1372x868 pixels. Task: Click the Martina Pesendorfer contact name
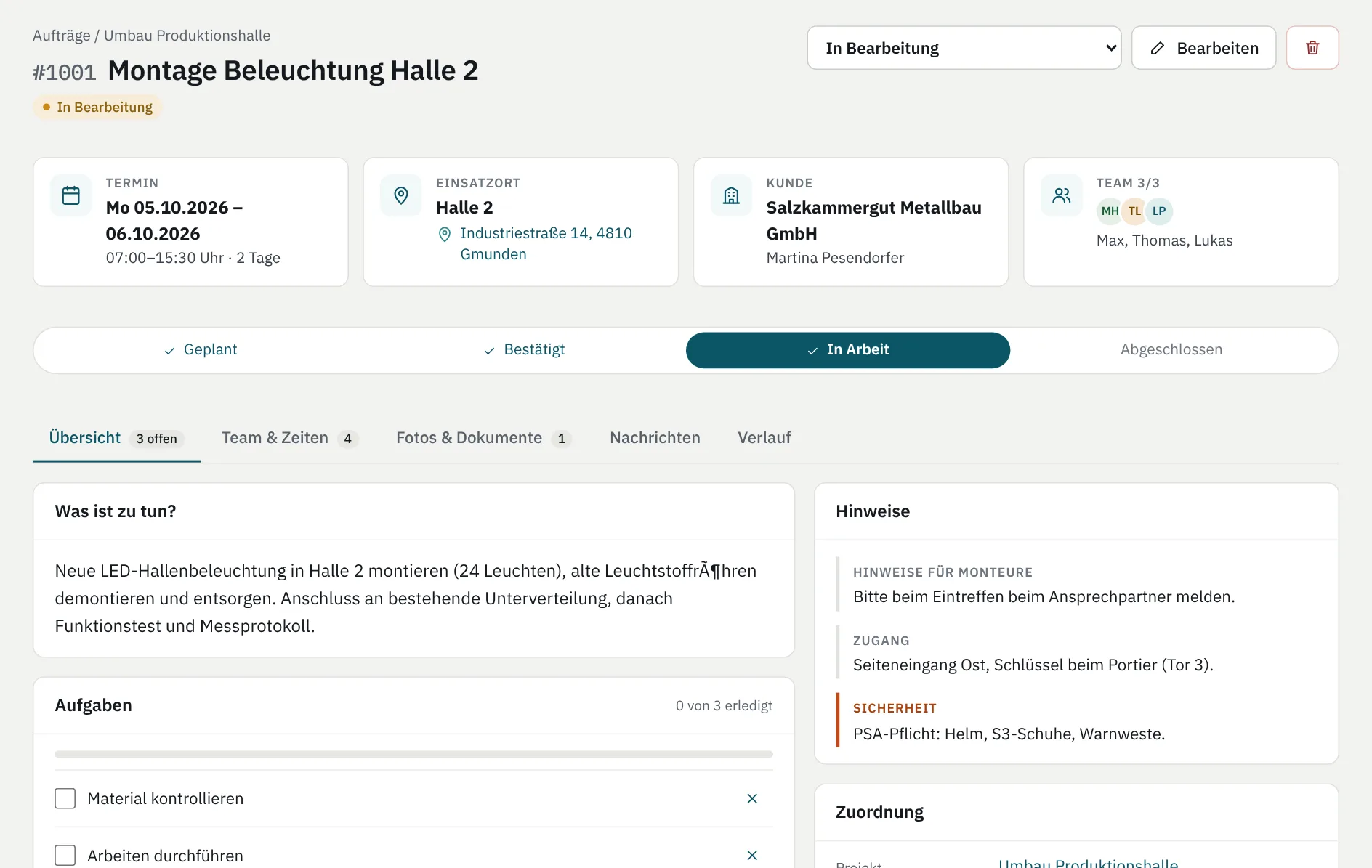(835, 258)
